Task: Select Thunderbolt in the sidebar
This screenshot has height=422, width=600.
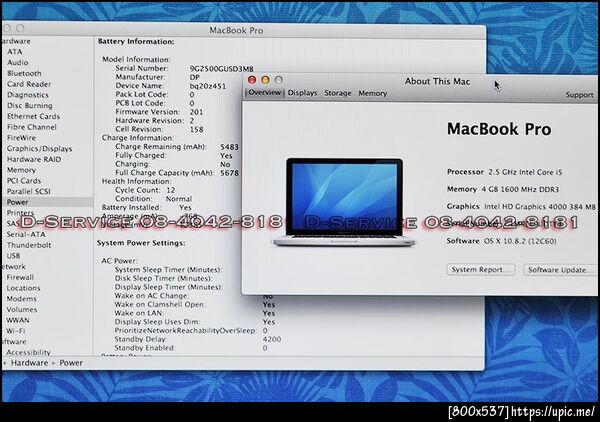Action: tap(29, 245)
